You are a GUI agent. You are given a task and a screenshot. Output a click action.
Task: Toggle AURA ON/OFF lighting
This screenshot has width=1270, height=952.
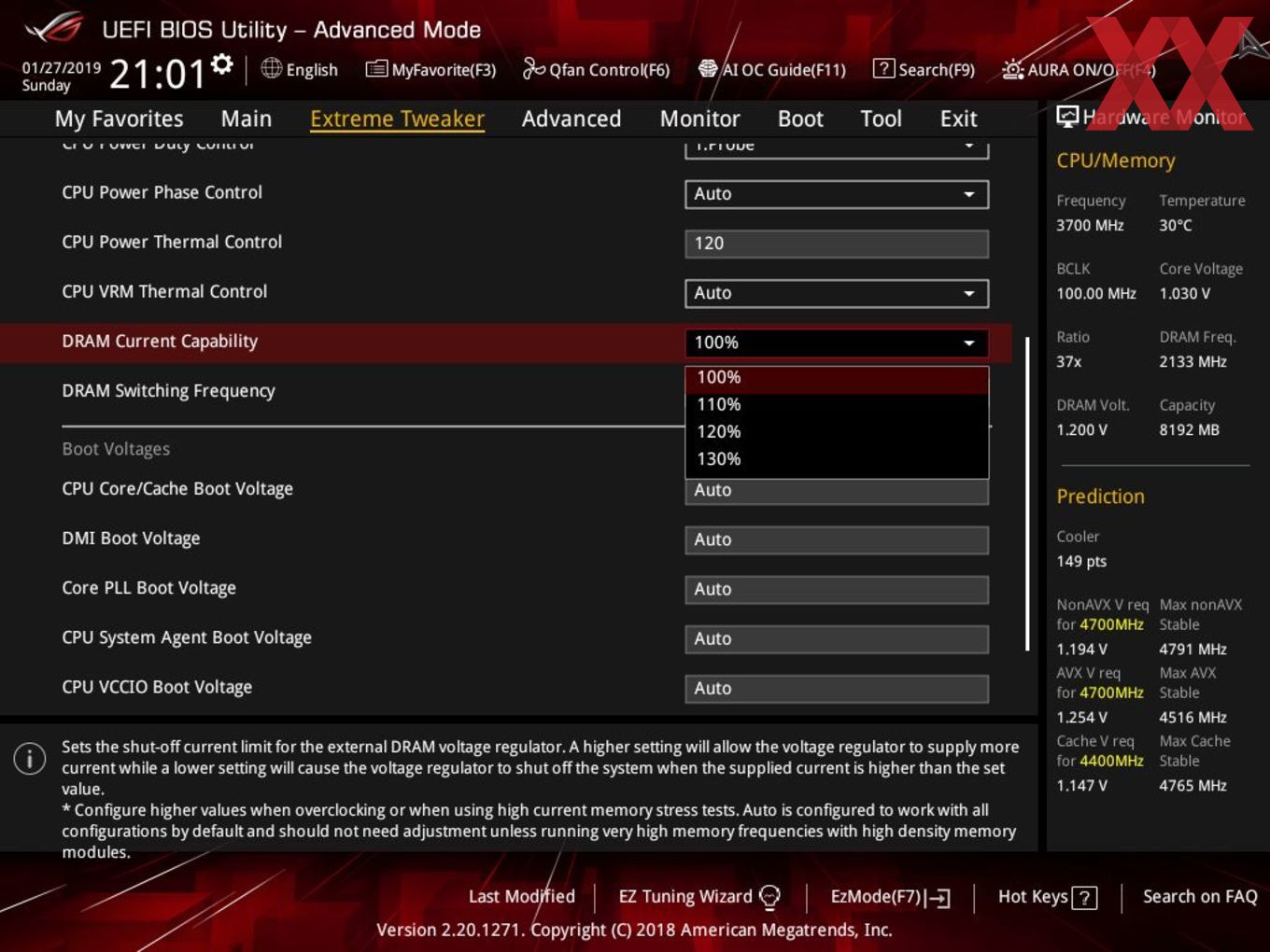1079,70
